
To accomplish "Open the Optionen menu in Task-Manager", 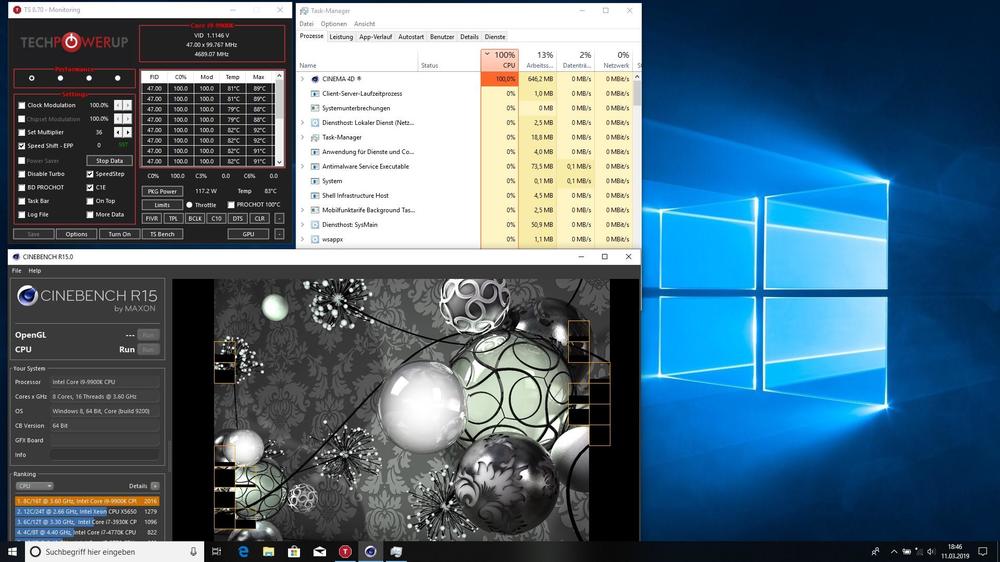I will [334, 24].
